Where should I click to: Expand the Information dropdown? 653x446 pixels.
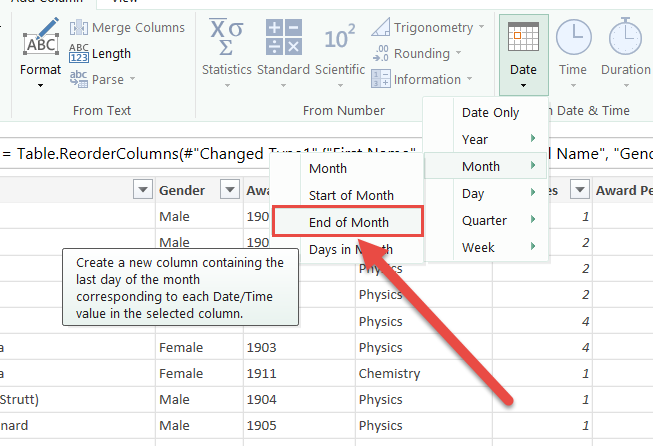pos(433,79)
